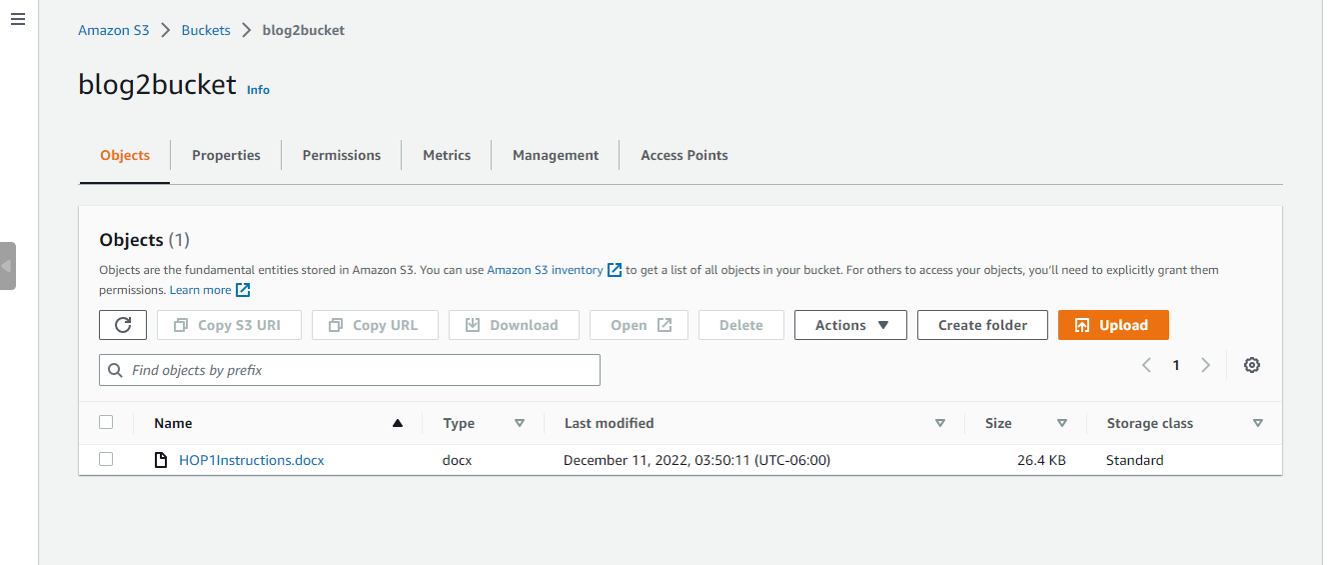The width and height of the screenshot is (1334, 565).
Task: Open the Learn more link
Action: click(x=200, y=290)
